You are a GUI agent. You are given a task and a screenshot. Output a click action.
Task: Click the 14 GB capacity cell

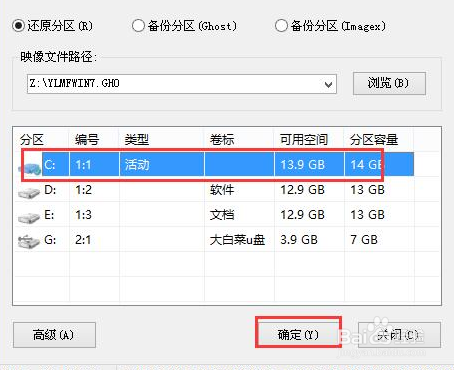pyautogui.click(x=367, y=165)
